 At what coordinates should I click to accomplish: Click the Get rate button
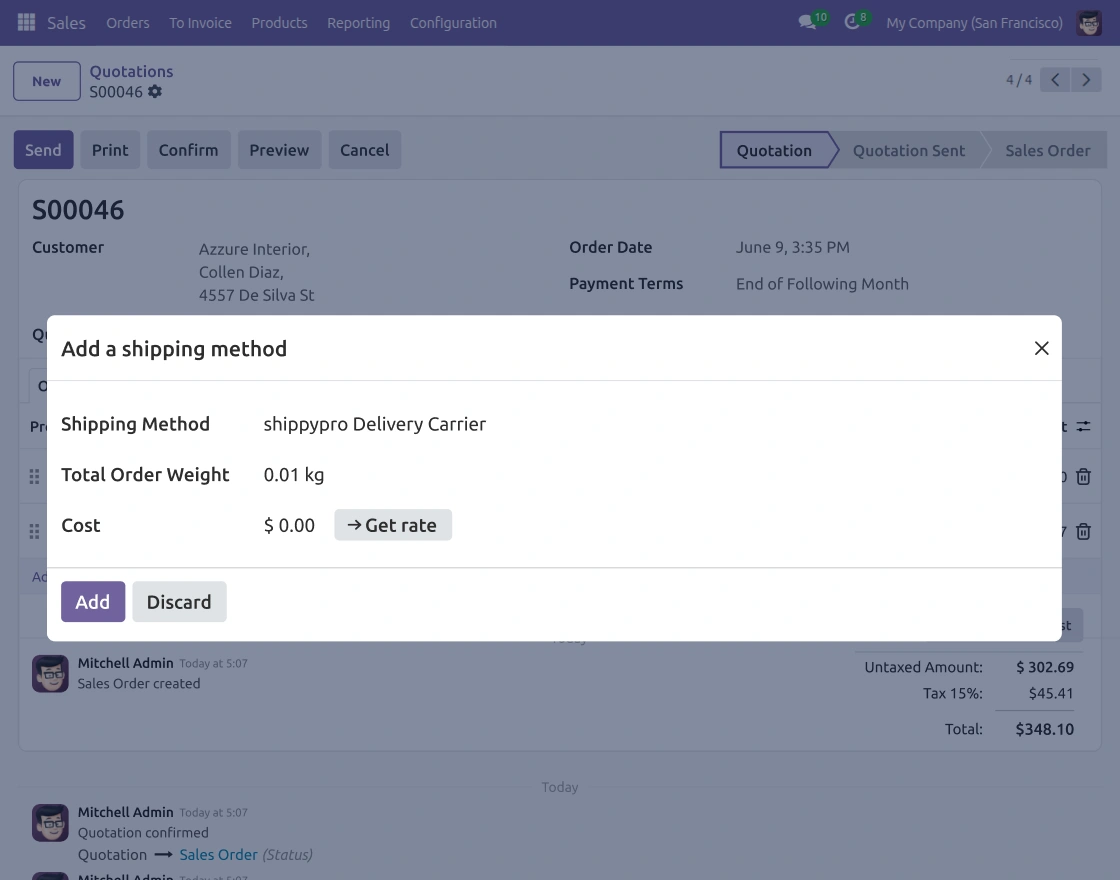pos(393,525)
